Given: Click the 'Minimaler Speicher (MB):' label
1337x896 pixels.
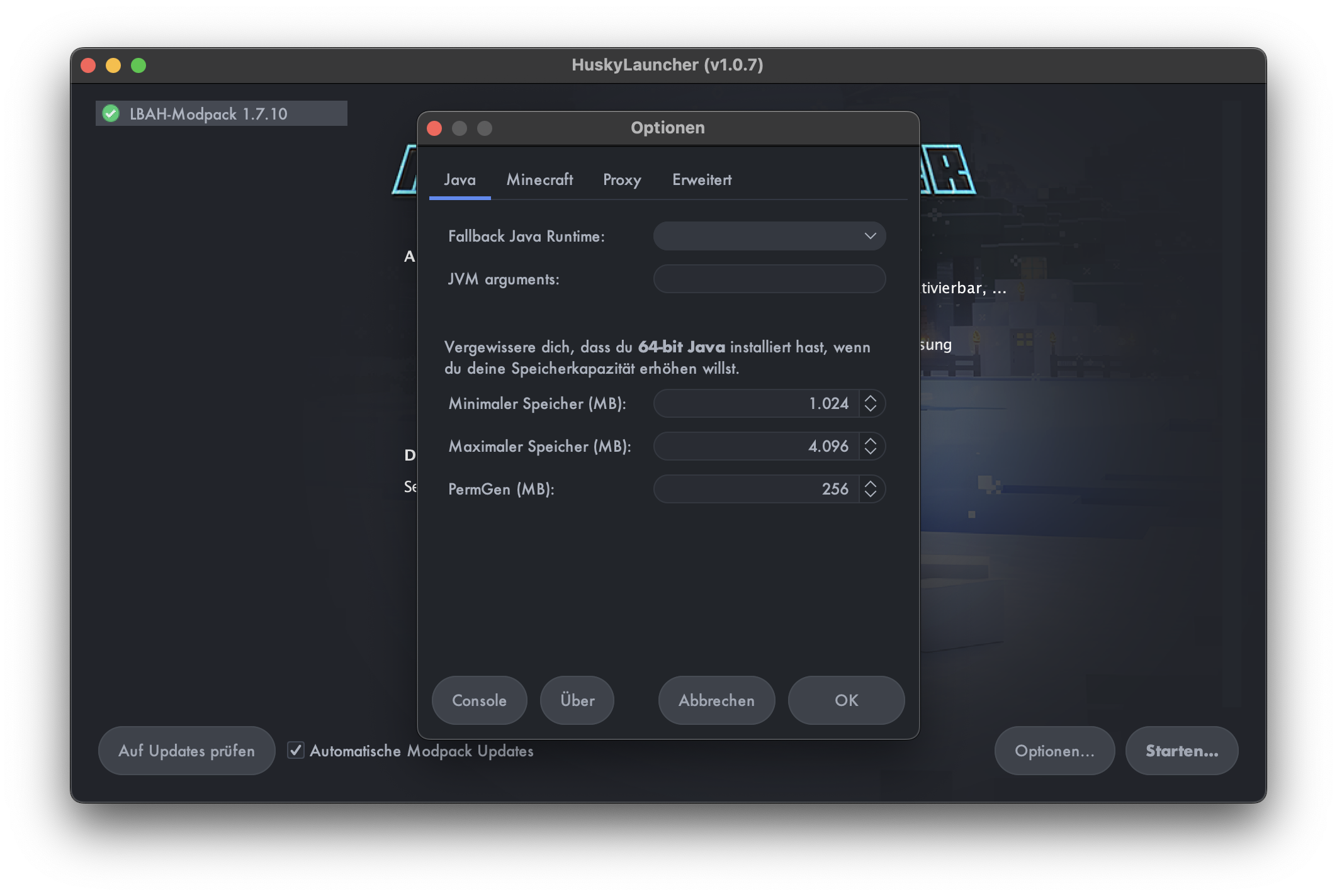Looking at the screenshot, I should coord(537,403).
